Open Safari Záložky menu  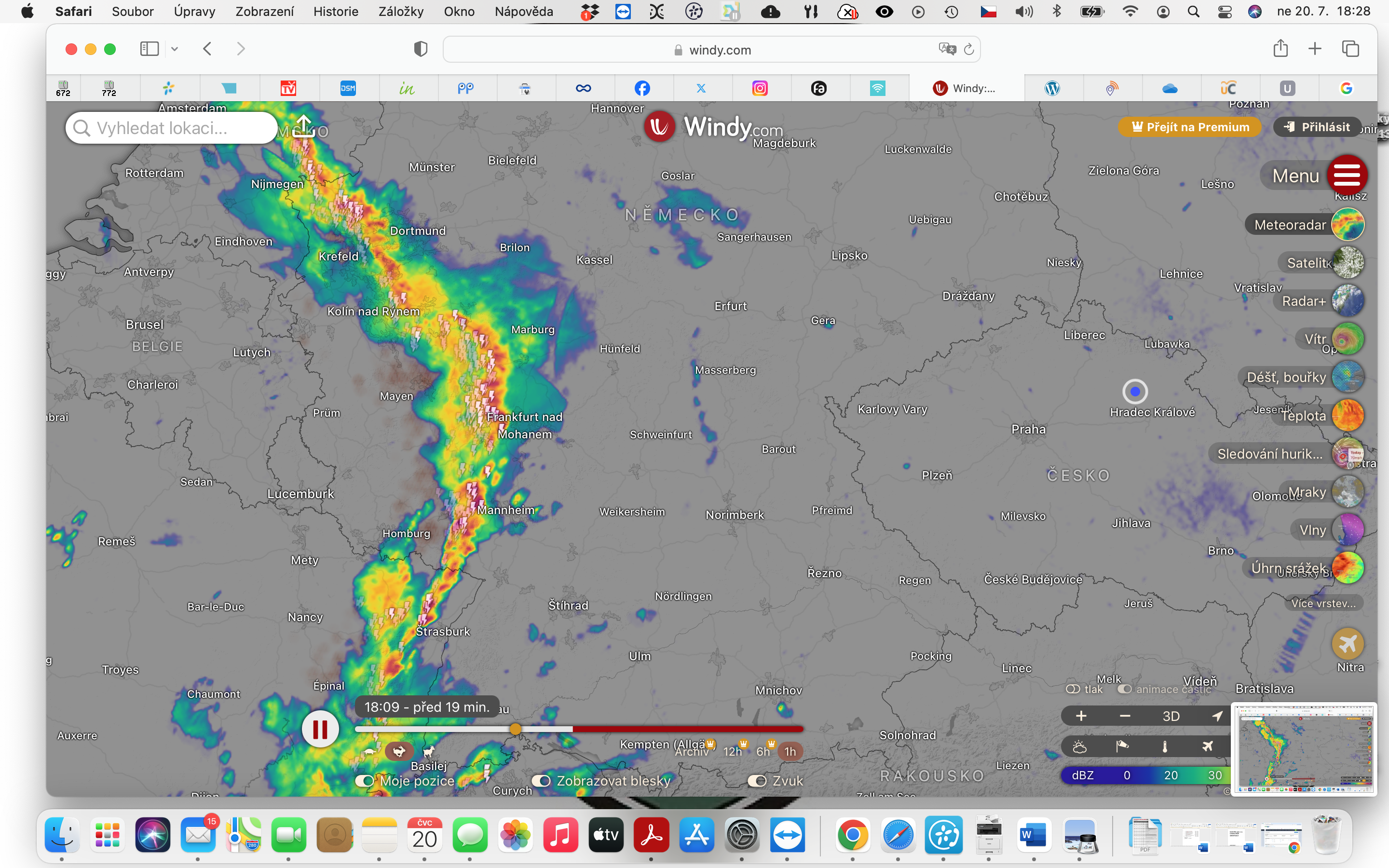[x=401, y=12]
